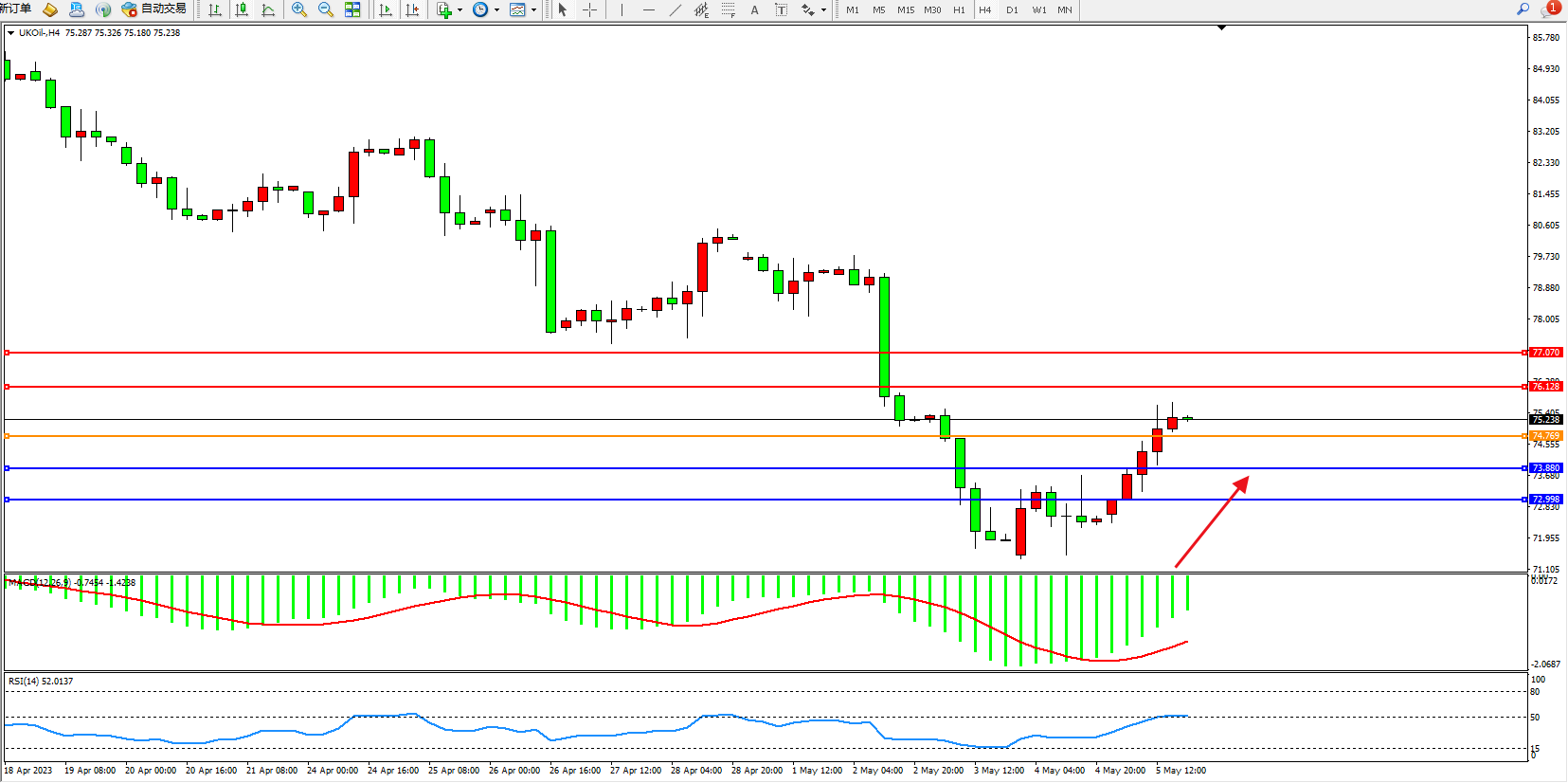Choose the text label A tool

click(x=754, y=9)
